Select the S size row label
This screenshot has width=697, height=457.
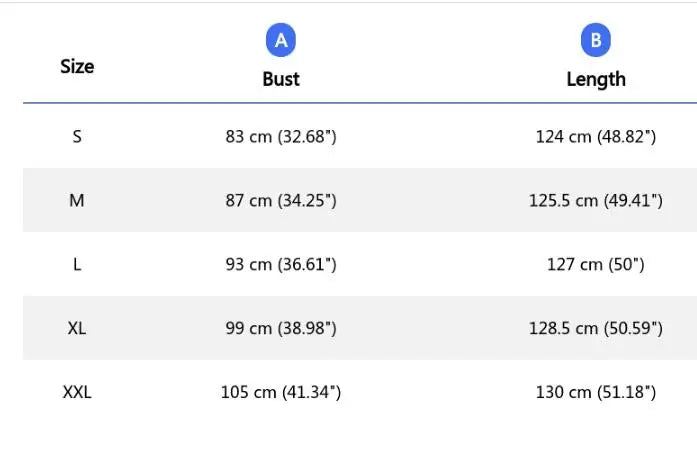[77, 136]
